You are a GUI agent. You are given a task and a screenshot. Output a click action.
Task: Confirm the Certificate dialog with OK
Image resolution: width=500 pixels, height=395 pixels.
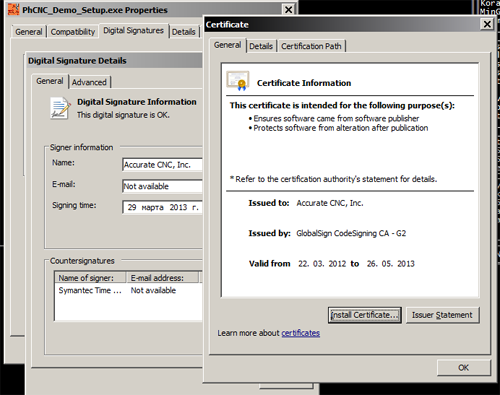(x=463, y=368)
